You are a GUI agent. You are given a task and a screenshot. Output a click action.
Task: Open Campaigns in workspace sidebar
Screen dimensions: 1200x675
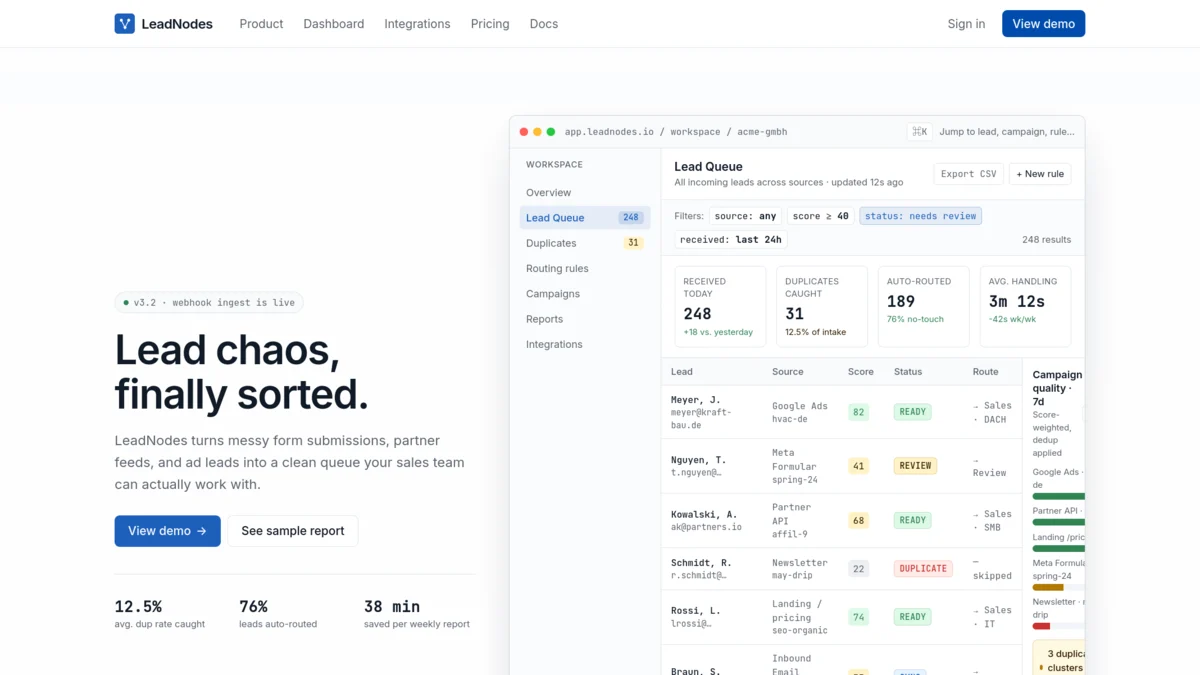[x=585, y=294]
